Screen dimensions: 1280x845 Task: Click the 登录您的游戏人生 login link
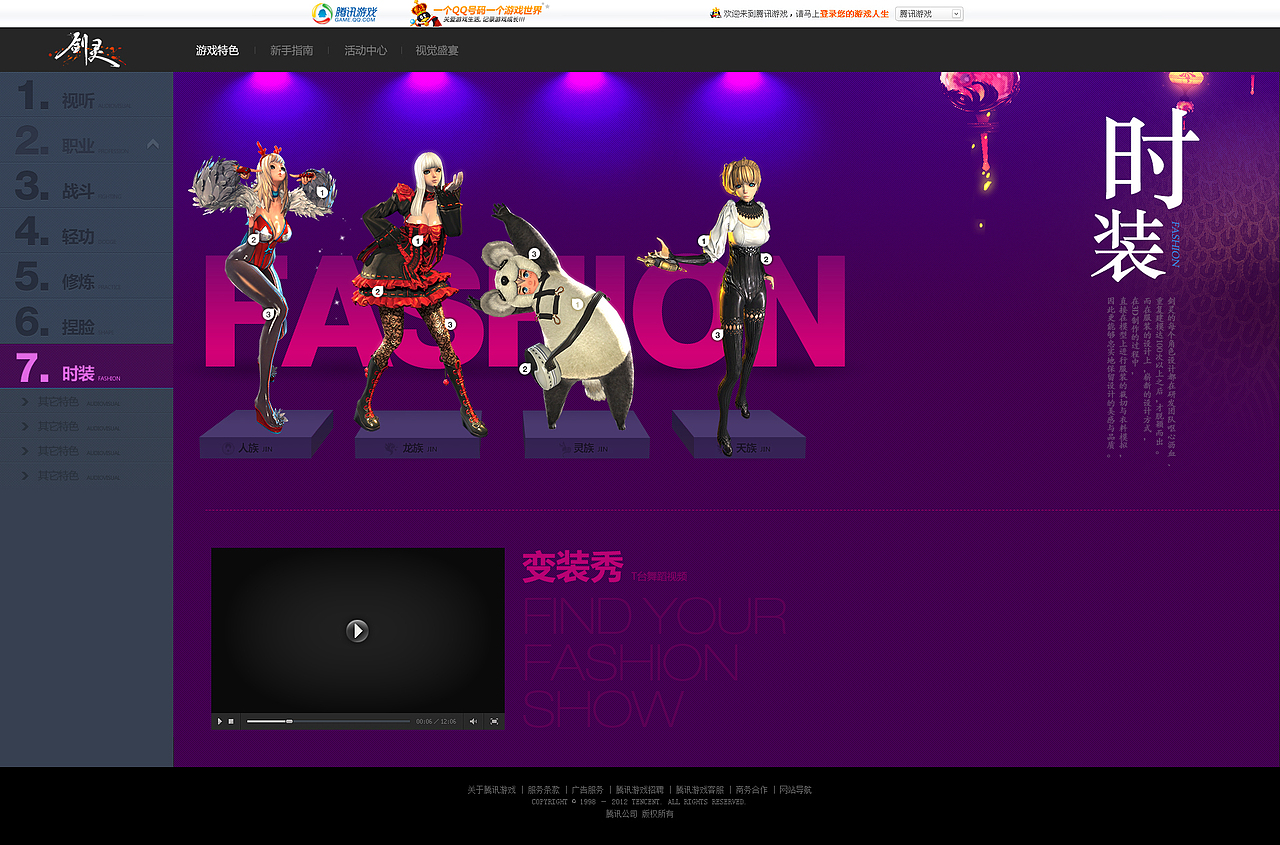click(x=854, y=14)
